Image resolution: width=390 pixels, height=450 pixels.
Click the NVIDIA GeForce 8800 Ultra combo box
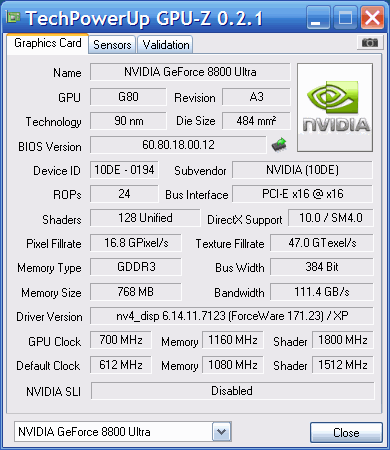pos(122,432)
